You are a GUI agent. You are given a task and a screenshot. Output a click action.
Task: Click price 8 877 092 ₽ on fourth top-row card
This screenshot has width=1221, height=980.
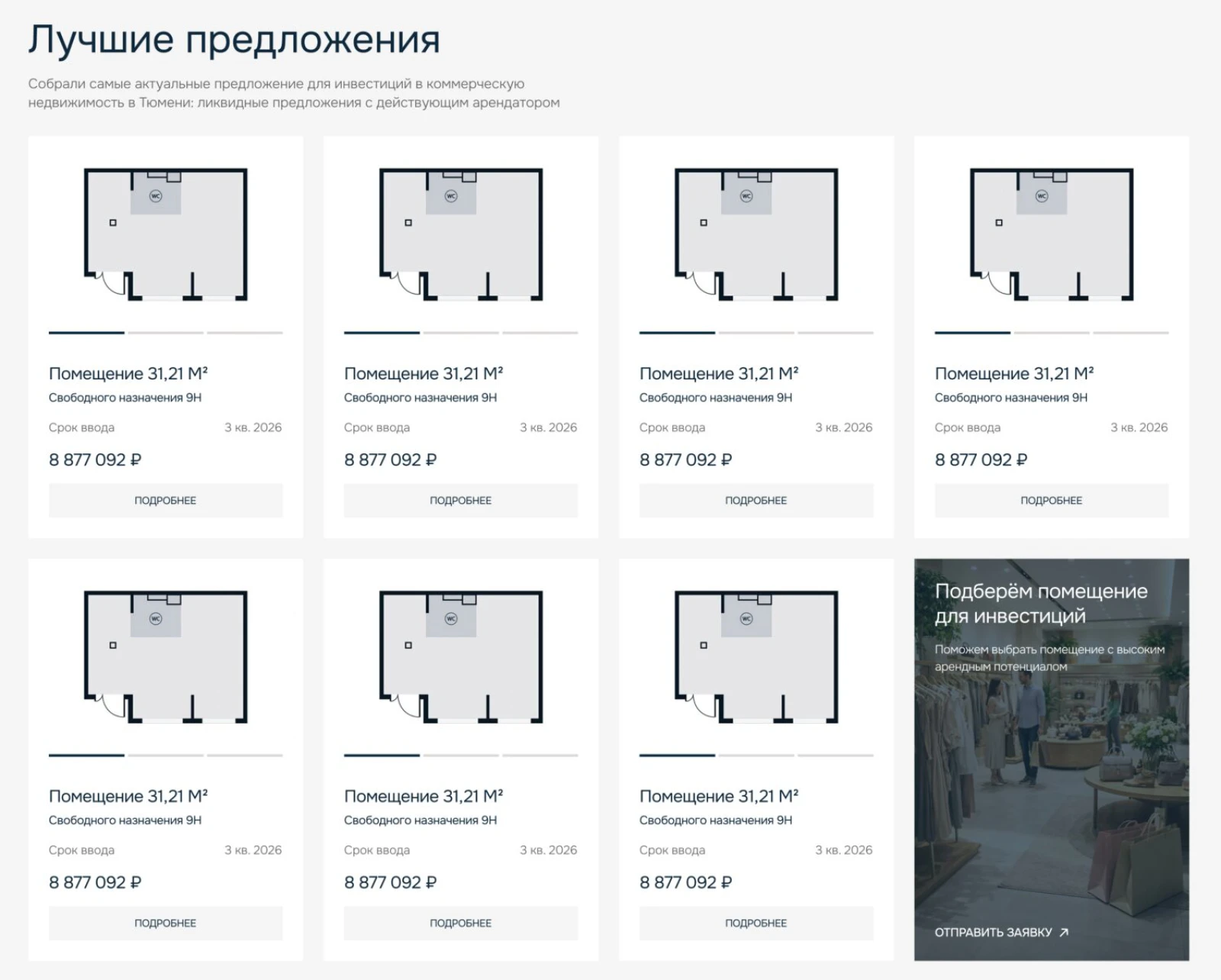[981, 459]
